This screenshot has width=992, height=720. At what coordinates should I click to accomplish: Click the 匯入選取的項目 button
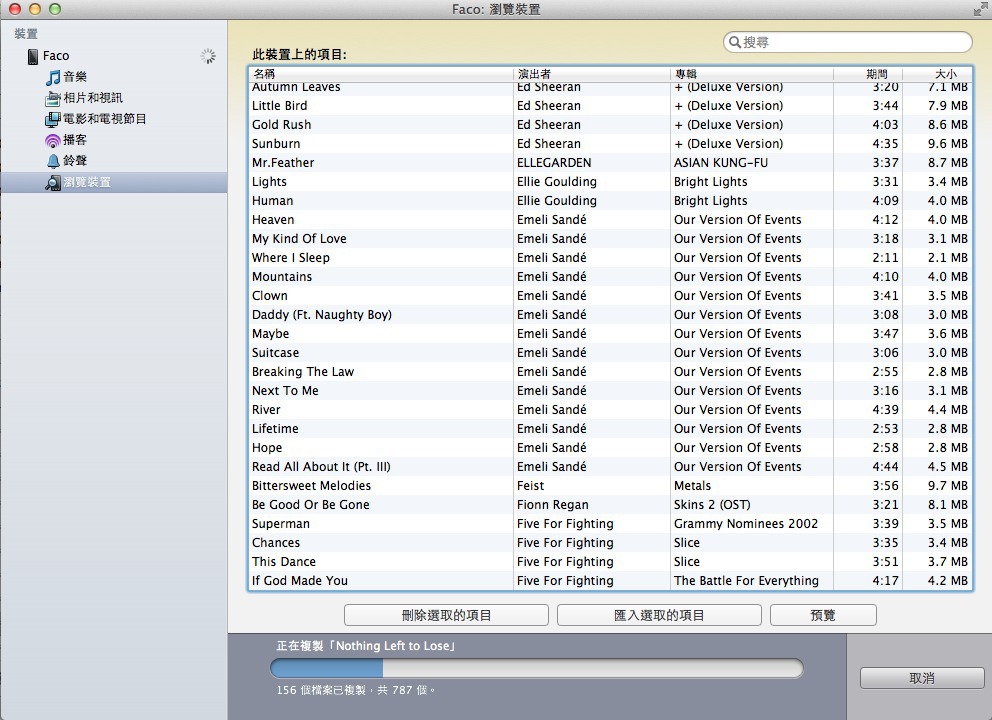pyautogui.click(x=659, y=615)
